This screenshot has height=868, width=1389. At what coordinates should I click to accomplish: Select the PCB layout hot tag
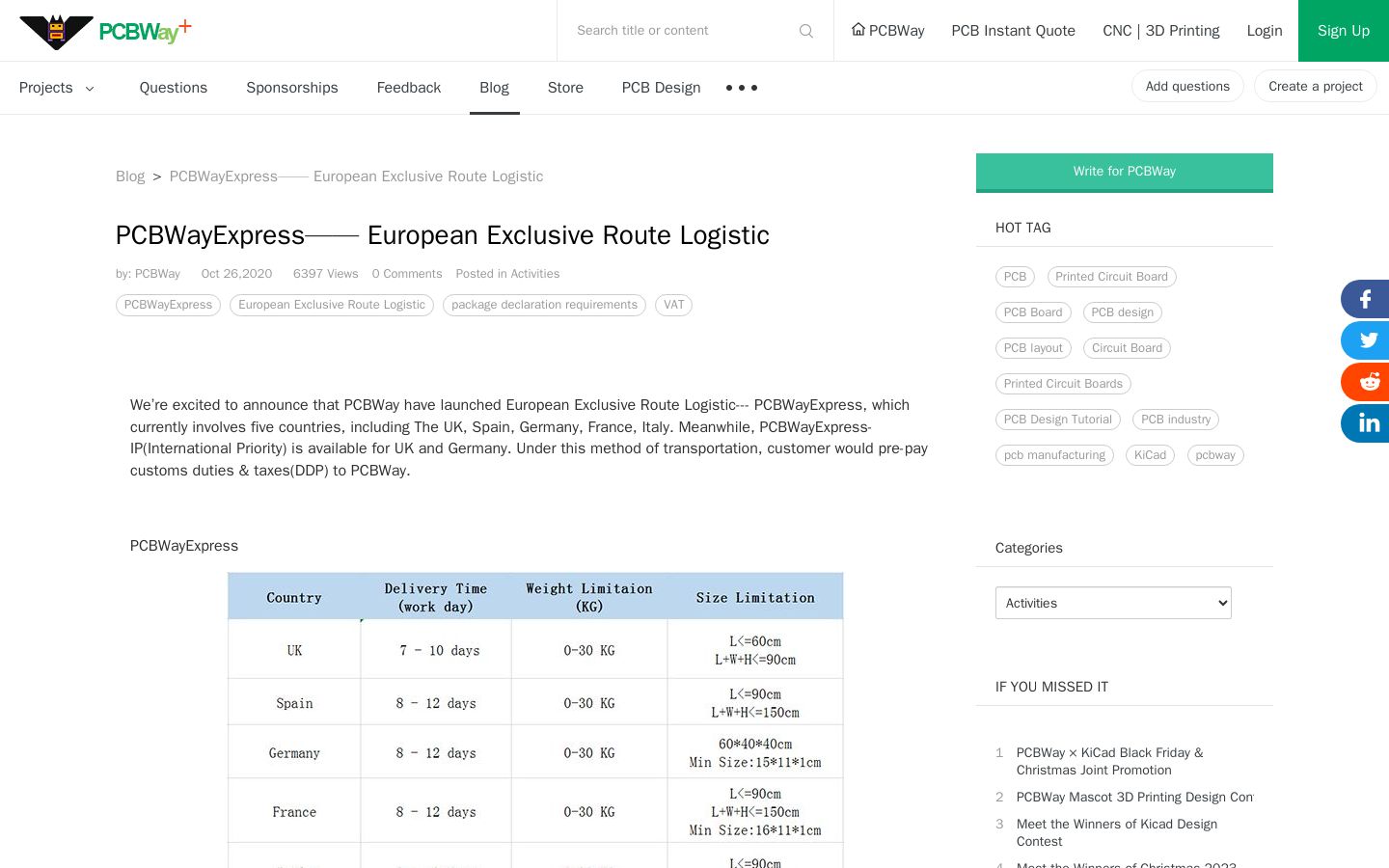pyautogui.click(x=1033, y=348)
